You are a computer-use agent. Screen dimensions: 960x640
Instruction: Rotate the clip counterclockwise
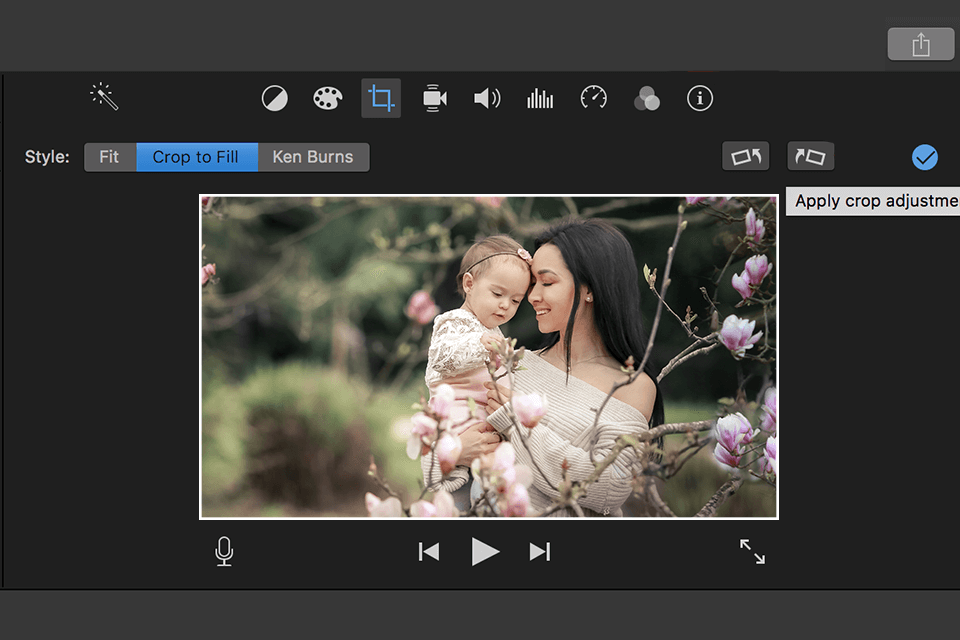coord(746,157)
